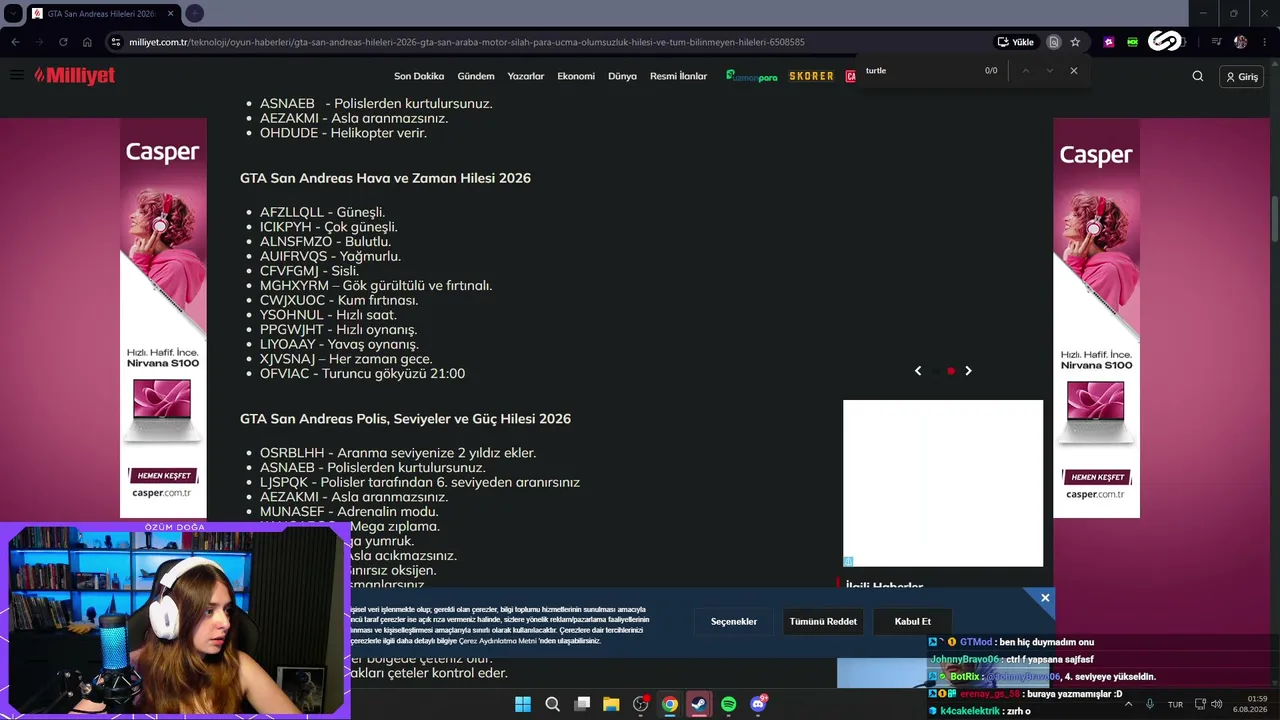
Task: Click Tümünü Reddet cookie button
Action: click(x=823, y=621)
